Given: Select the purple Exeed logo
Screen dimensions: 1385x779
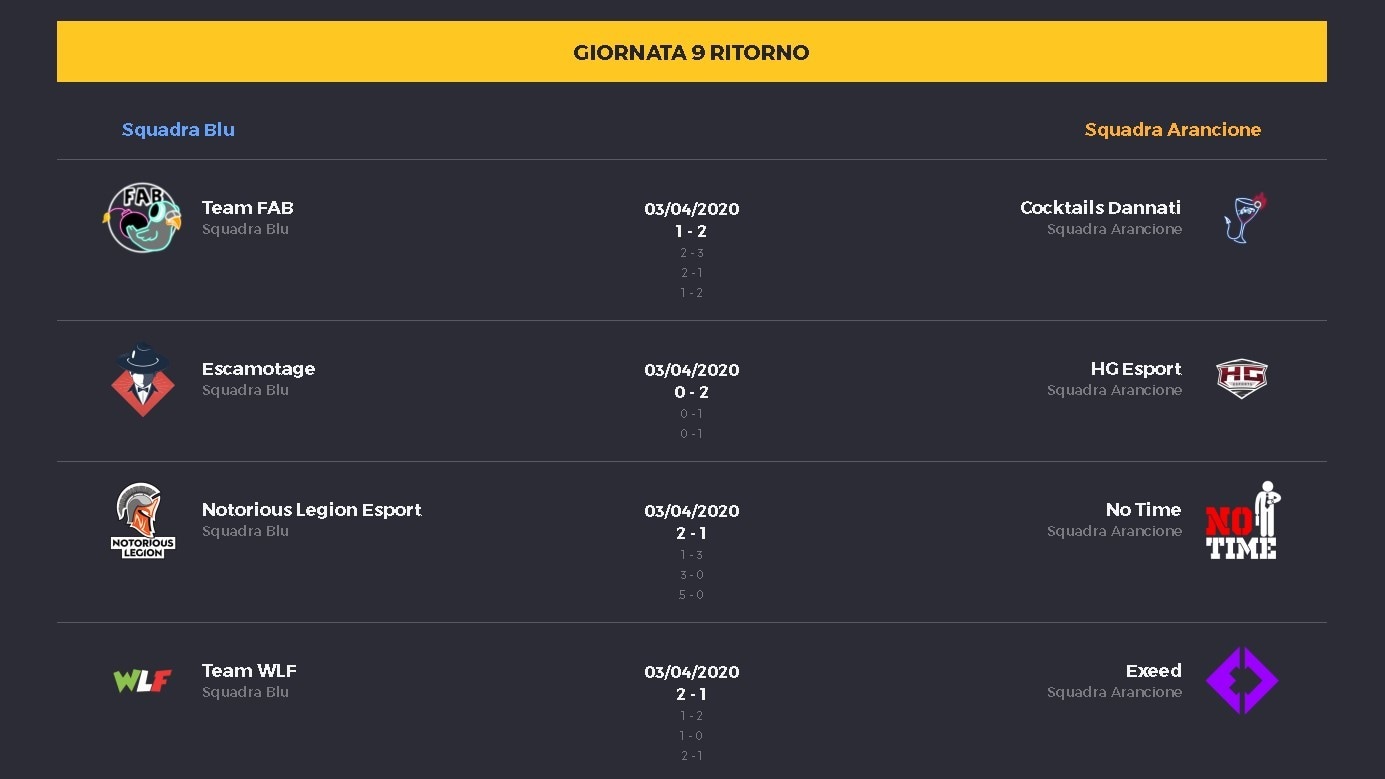Looking at the screenshot, I should point(1242,680).
